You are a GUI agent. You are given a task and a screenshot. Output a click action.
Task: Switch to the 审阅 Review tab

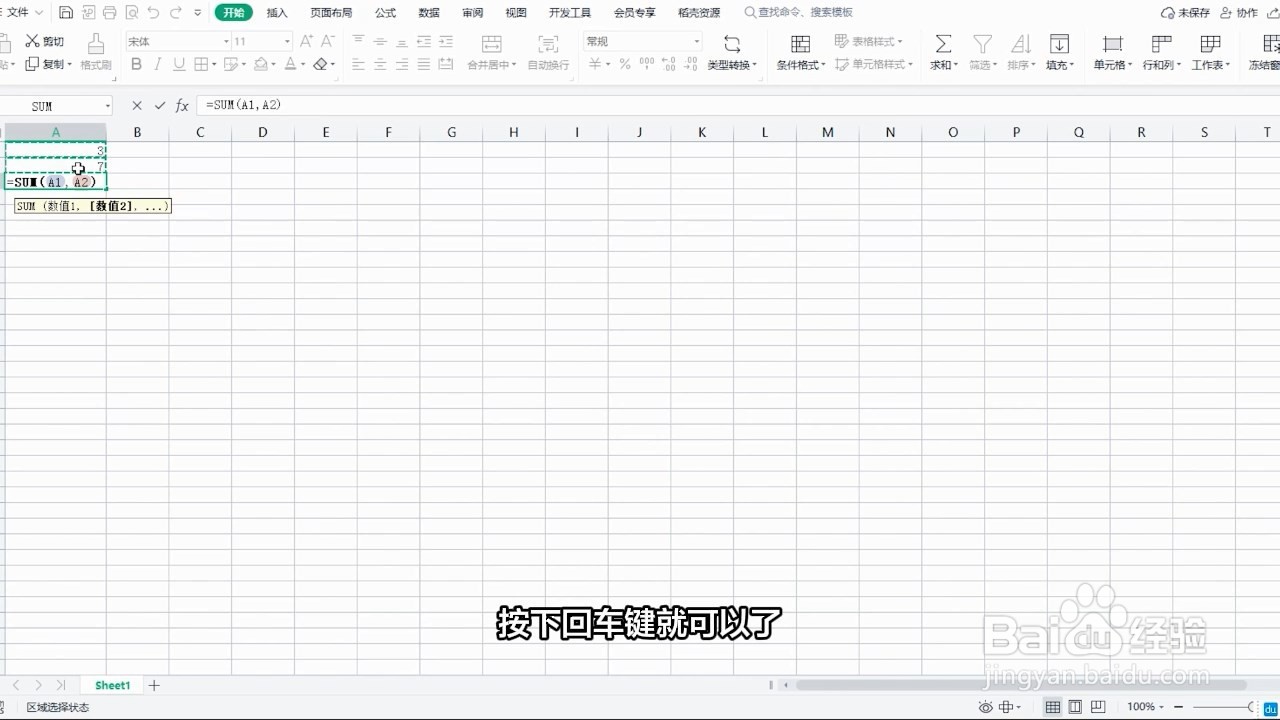(x=473, y=13)
